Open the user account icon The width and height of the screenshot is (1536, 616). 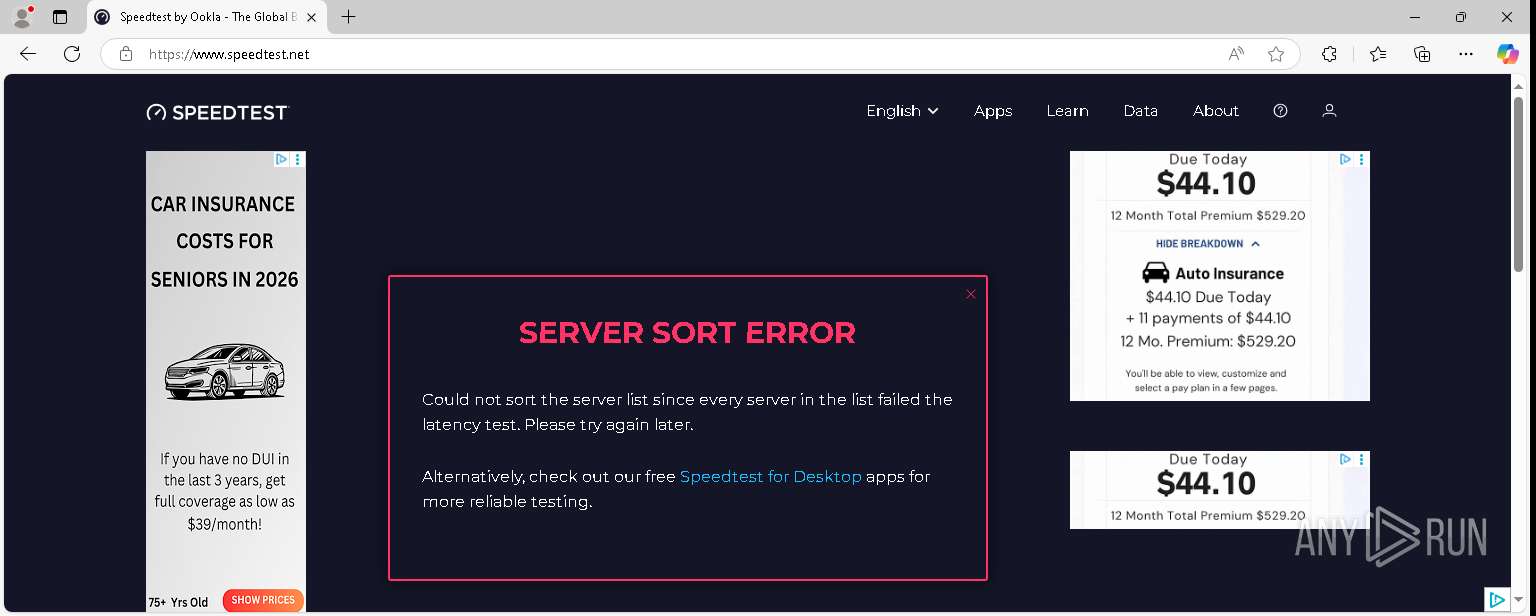[x=1329, y=111]
